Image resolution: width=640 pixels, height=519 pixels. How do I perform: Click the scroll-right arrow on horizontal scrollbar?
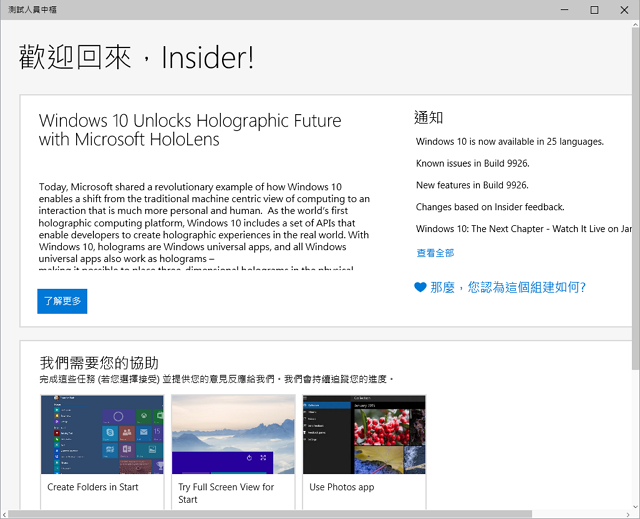tap(628, 515)
